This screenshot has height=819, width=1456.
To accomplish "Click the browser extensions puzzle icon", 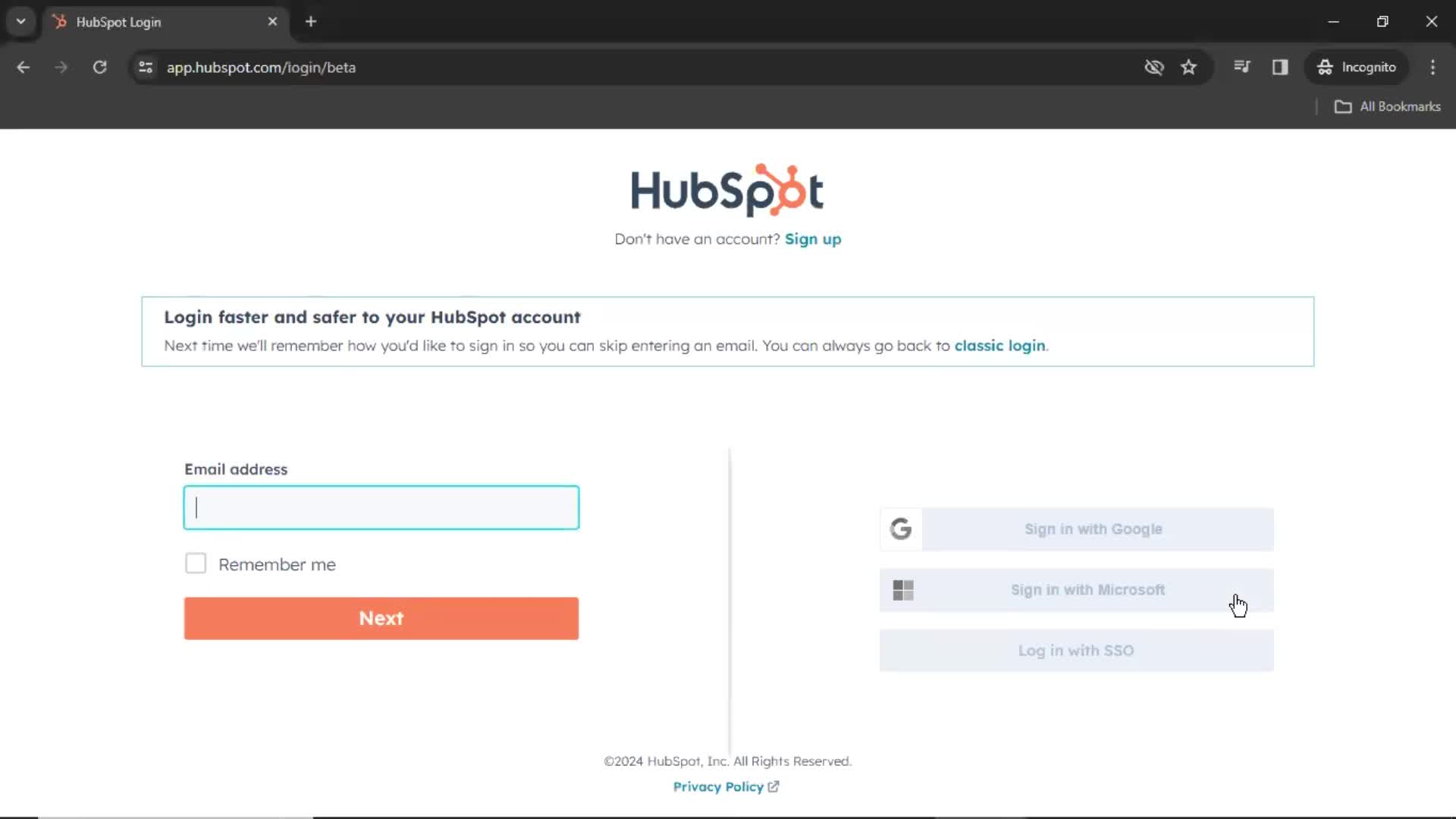I will (x=1241, y=67).
